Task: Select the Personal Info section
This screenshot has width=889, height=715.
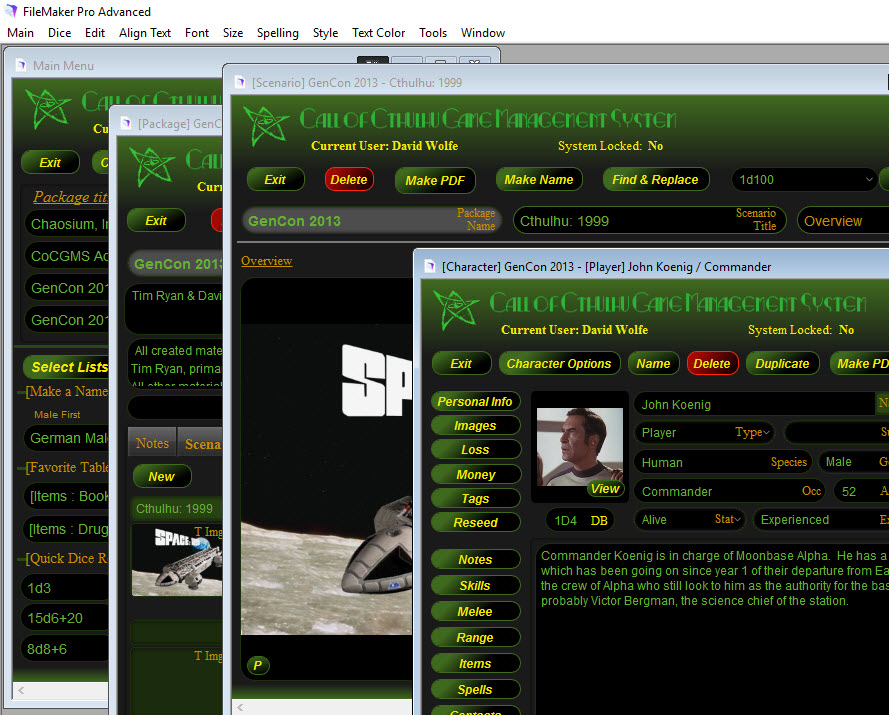Action: (x=475, y=401)
